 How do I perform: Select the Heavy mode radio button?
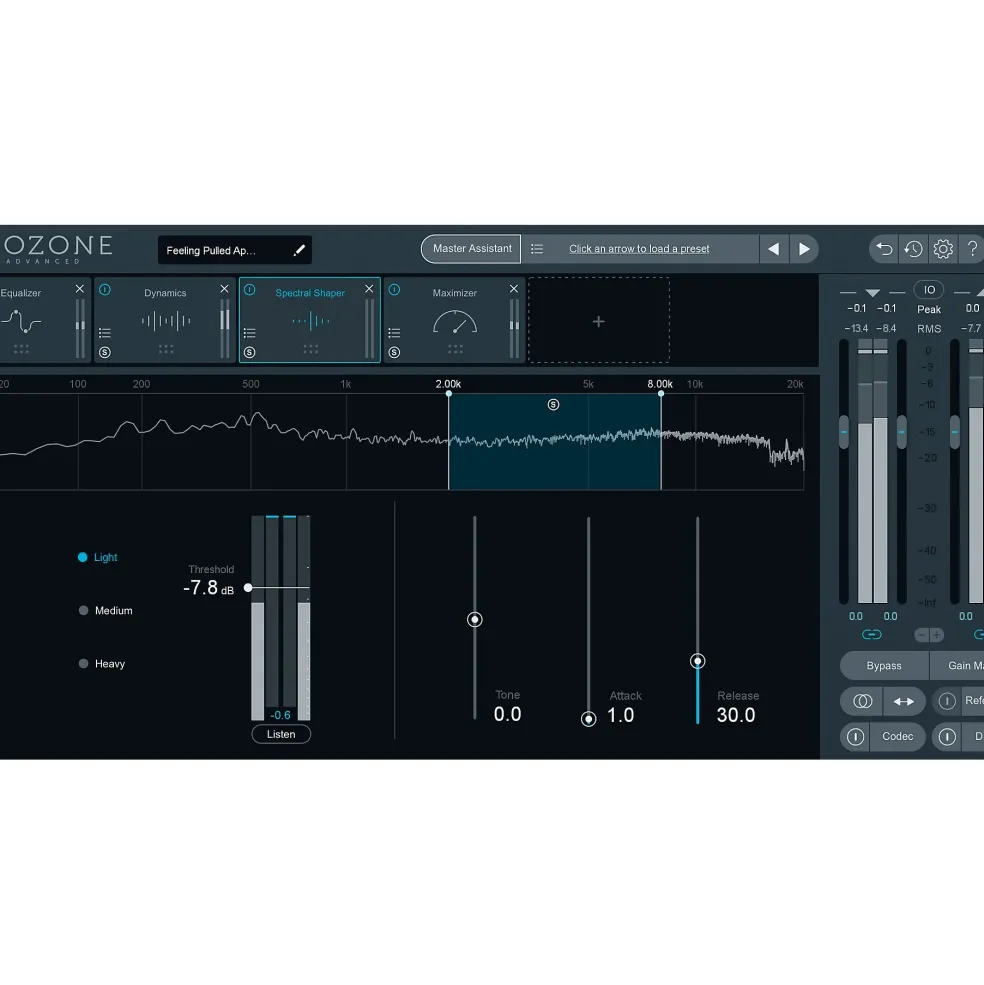83,663
